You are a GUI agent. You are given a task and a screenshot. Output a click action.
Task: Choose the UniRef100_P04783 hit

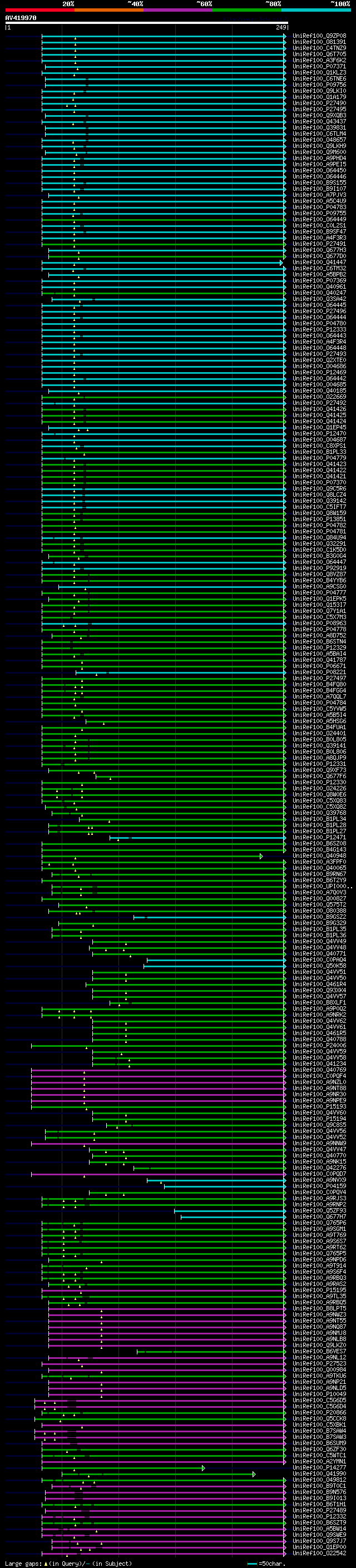(319, 207)
